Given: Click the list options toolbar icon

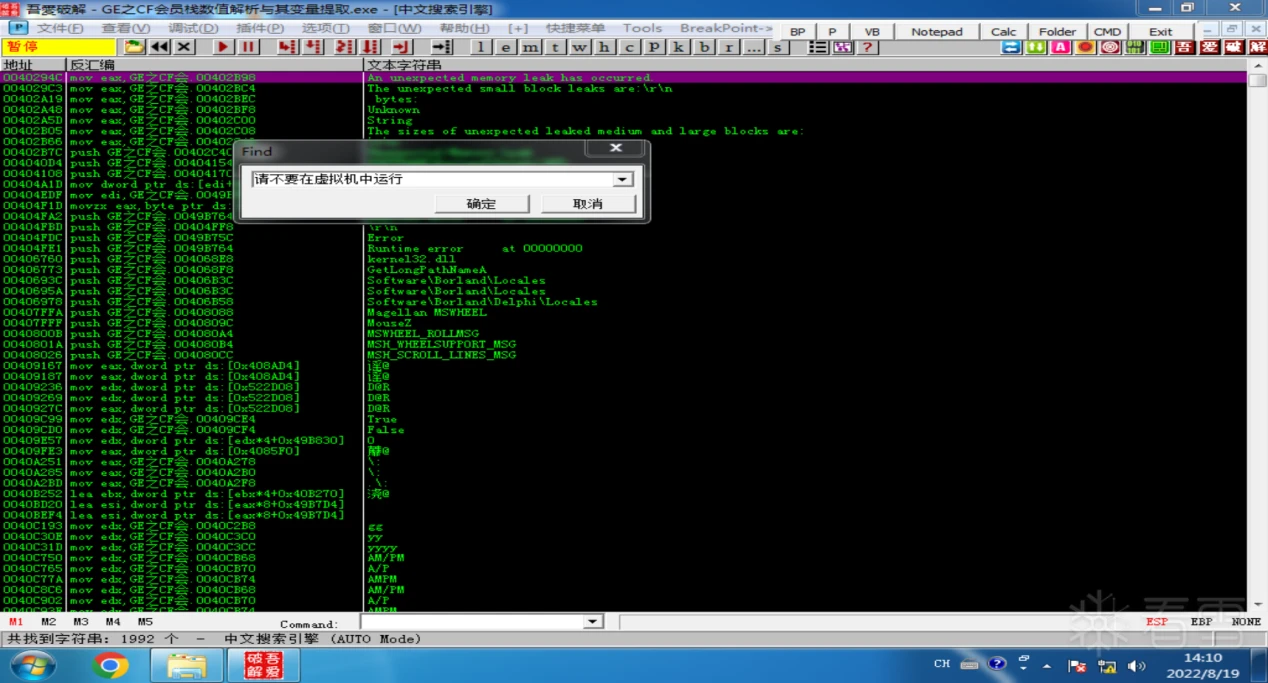Looking at the screenshot, I should pos(818,47).
